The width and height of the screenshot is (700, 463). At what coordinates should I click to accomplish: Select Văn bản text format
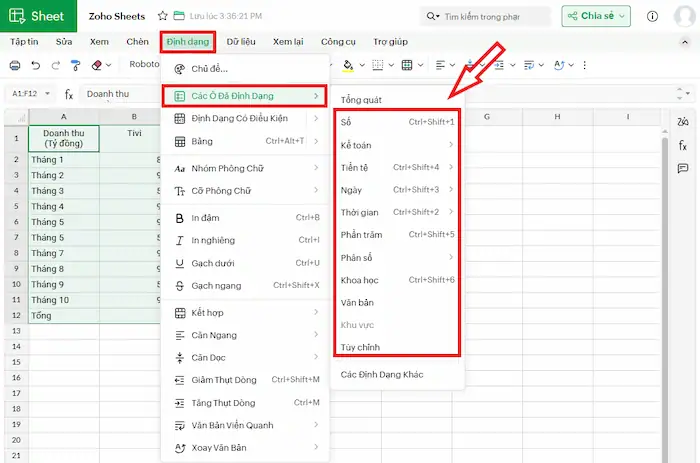[x=397, y=303]
